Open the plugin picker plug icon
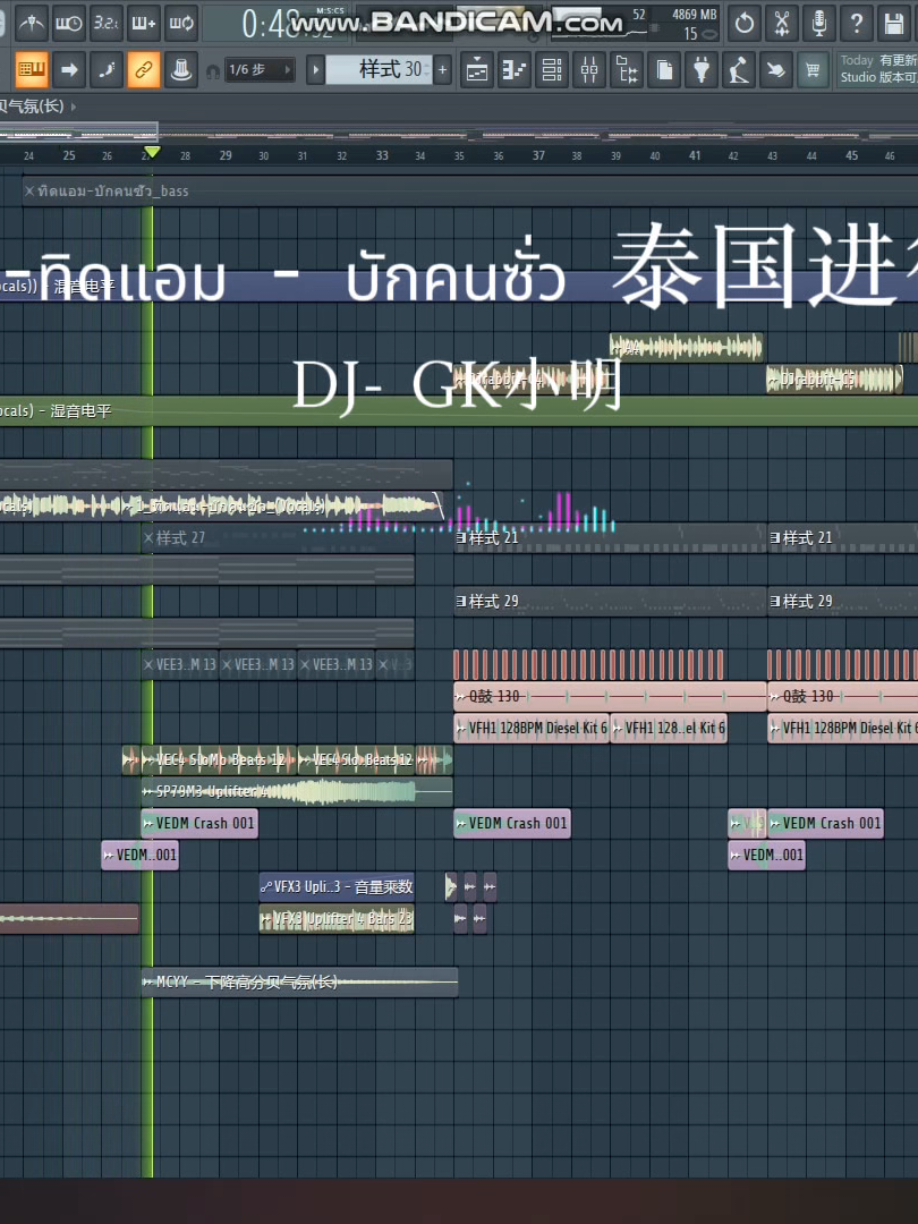This screenshot has height=1224, width=918. [701, 70]
